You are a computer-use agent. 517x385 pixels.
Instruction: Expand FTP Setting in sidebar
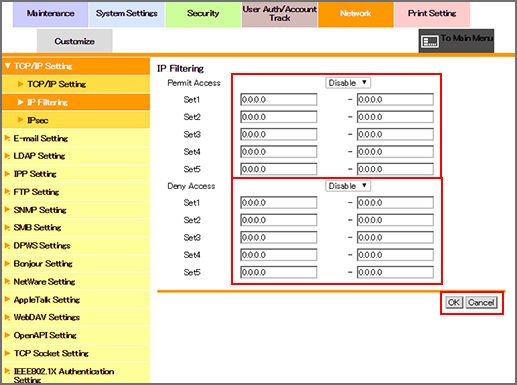click(76, 192)
